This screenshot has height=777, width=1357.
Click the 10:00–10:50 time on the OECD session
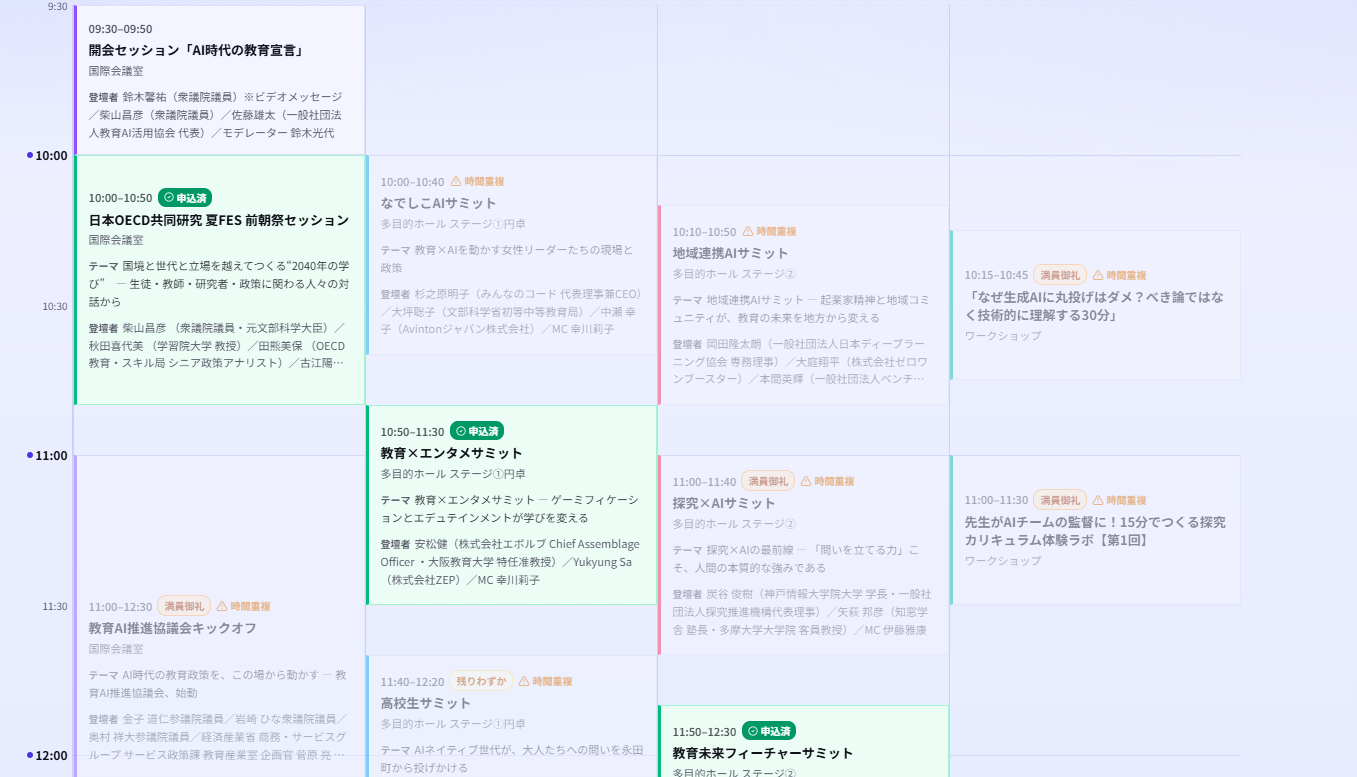tap(120, 198)
